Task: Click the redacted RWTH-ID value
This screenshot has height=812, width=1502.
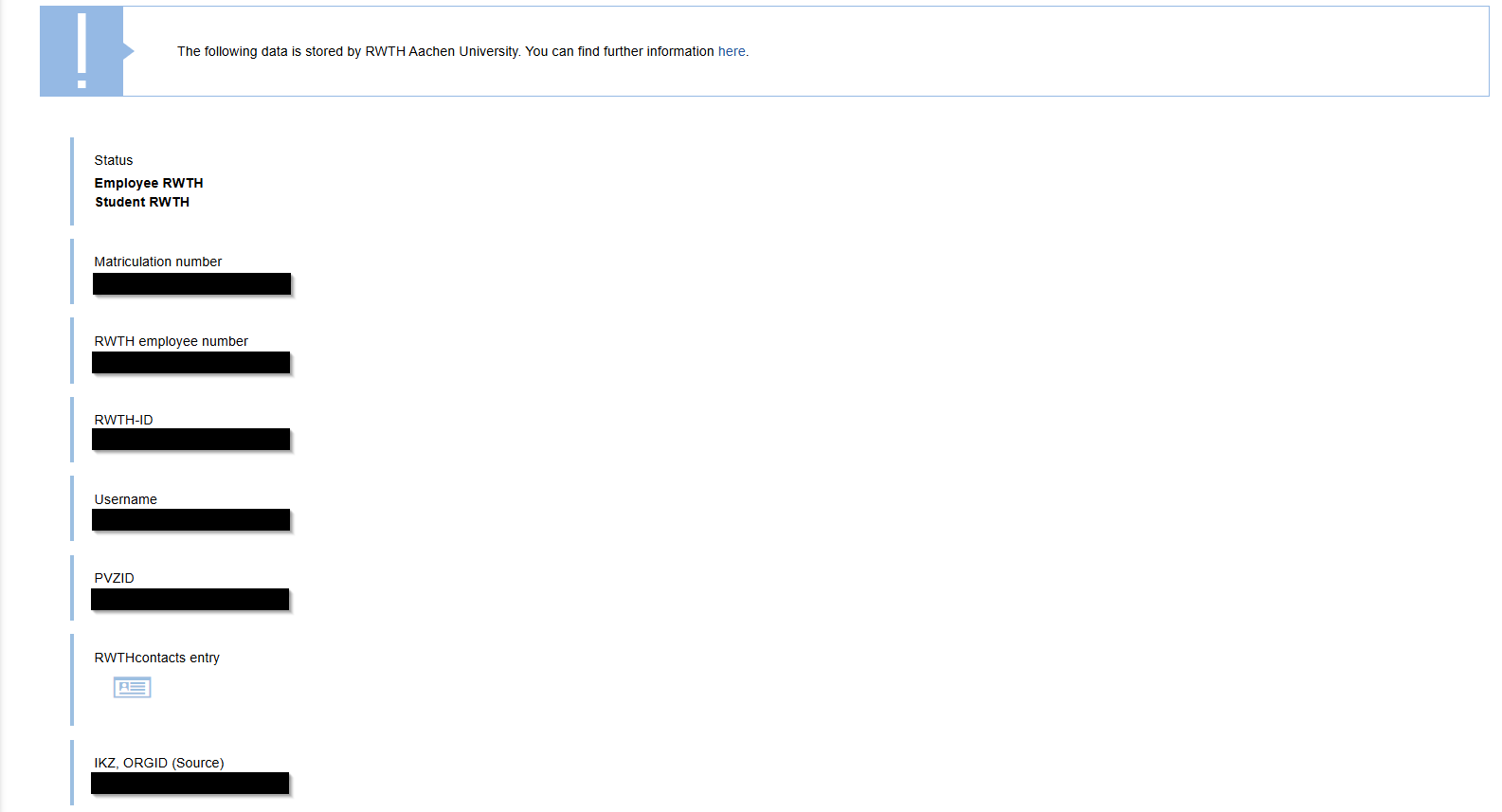Action: click(x=190, y=440)
